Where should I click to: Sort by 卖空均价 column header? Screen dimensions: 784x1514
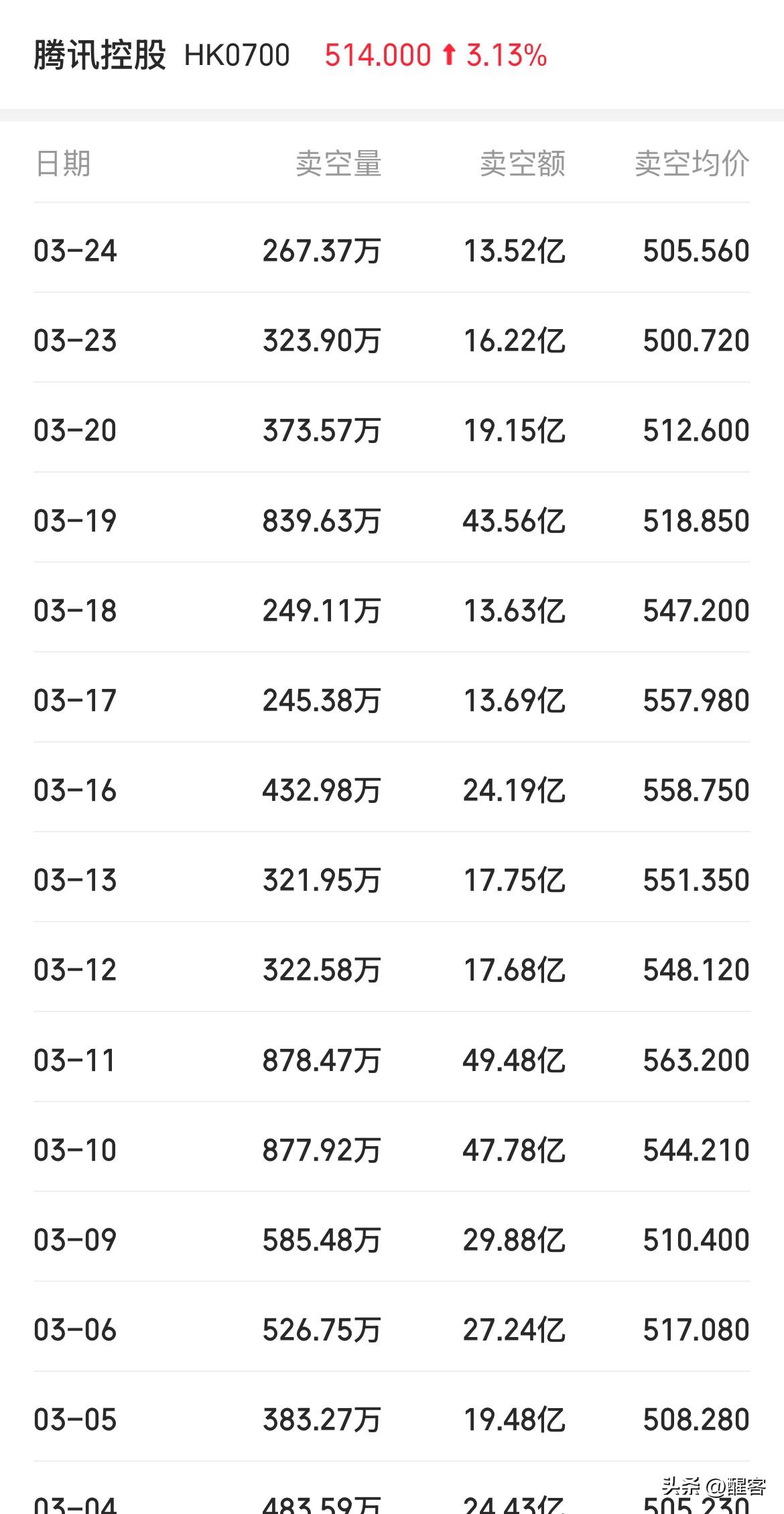click(x=692, y=164)
